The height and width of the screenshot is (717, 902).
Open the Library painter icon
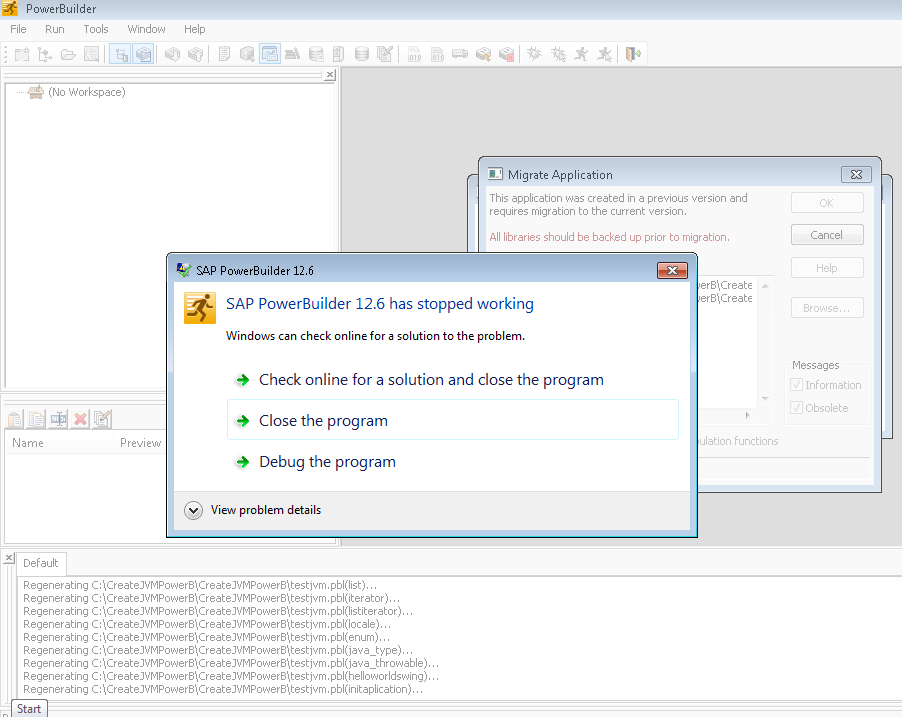[x=292, y=54]
